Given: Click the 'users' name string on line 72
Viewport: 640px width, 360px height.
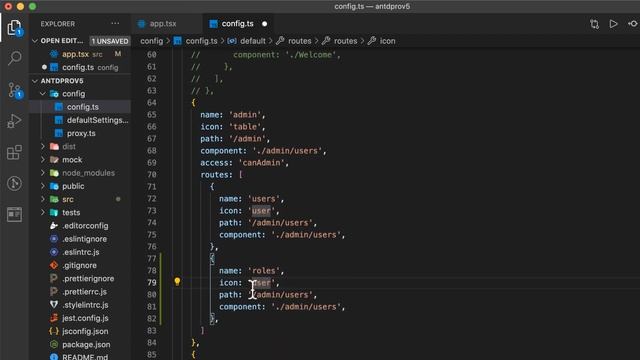Looking at the screenshot, I should coord(263,199).
